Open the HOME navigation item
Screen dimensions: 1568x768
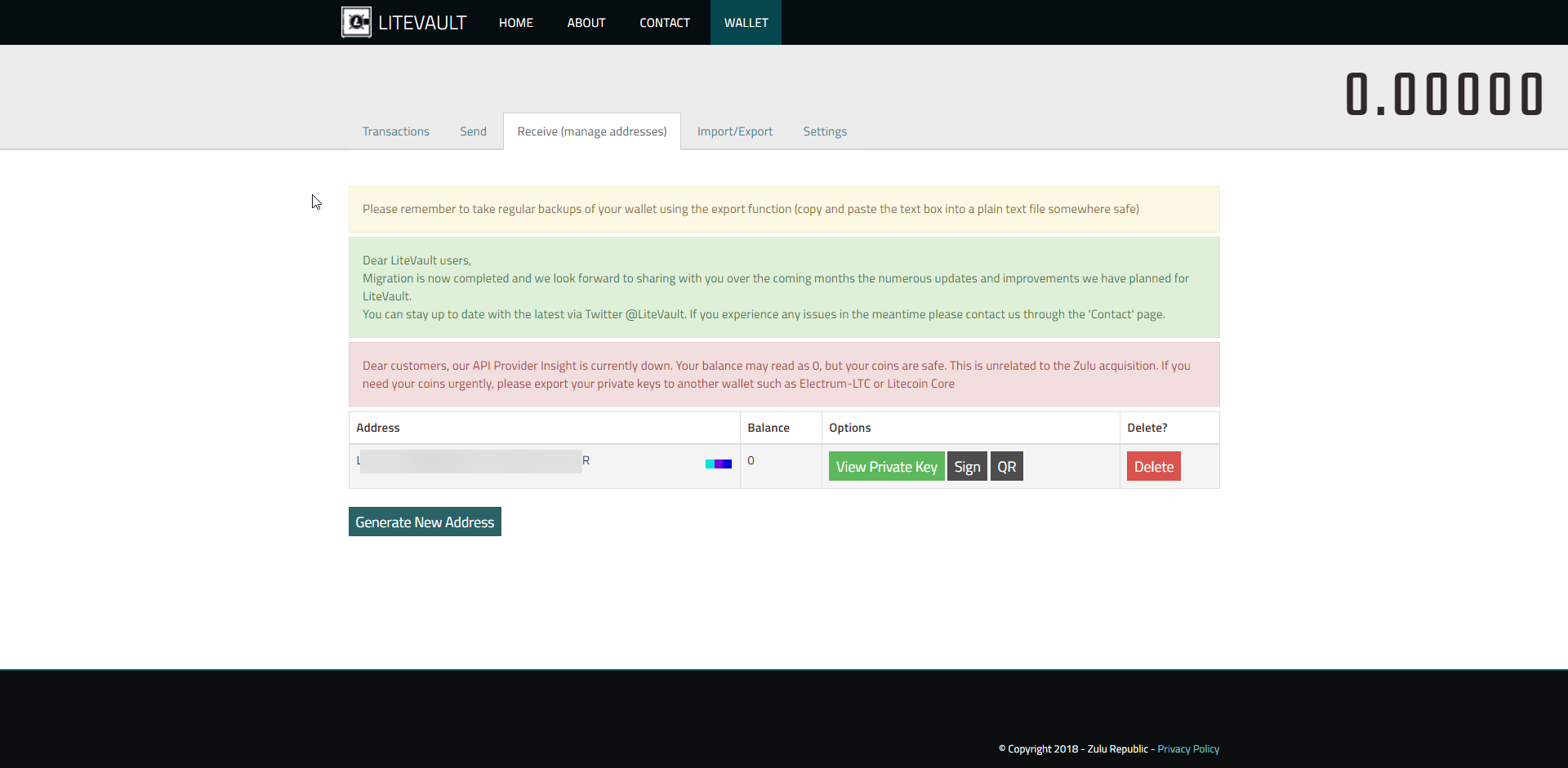[x=515, y=23]
